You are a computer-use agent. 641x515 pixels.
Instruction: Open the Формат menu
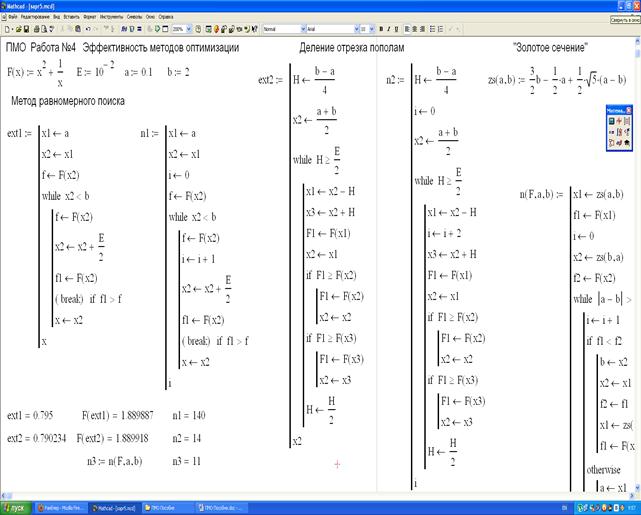pos(90,17)
